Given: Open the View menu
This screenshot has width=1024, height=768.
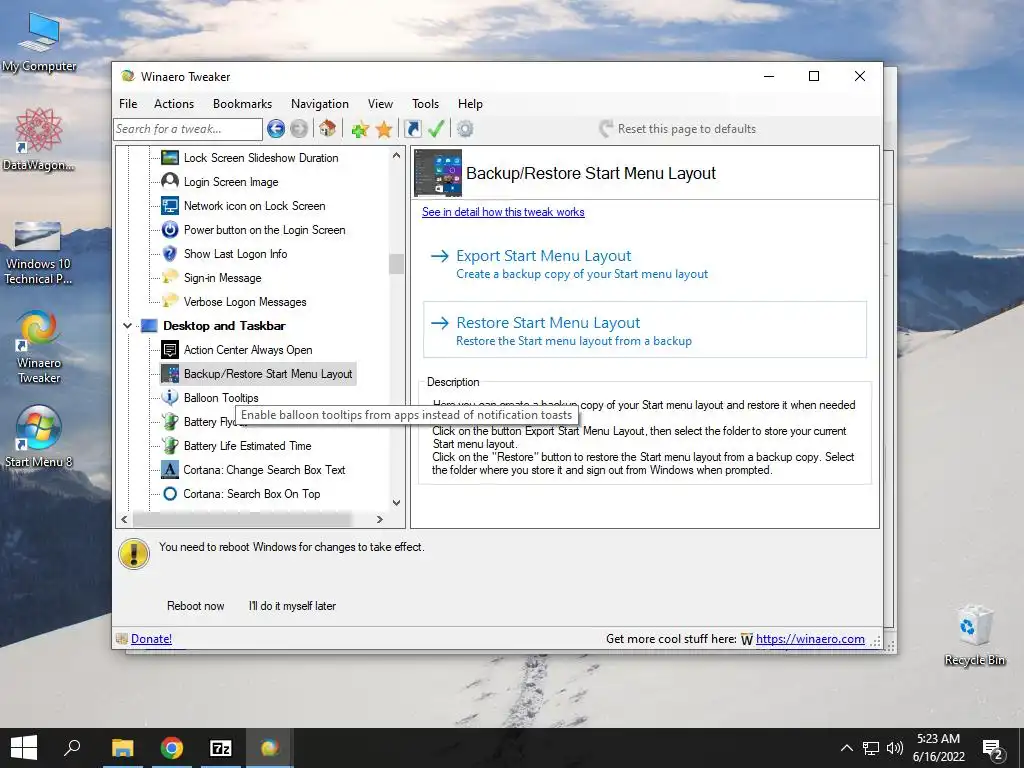Looking at the screenshot, I should 380,104.
